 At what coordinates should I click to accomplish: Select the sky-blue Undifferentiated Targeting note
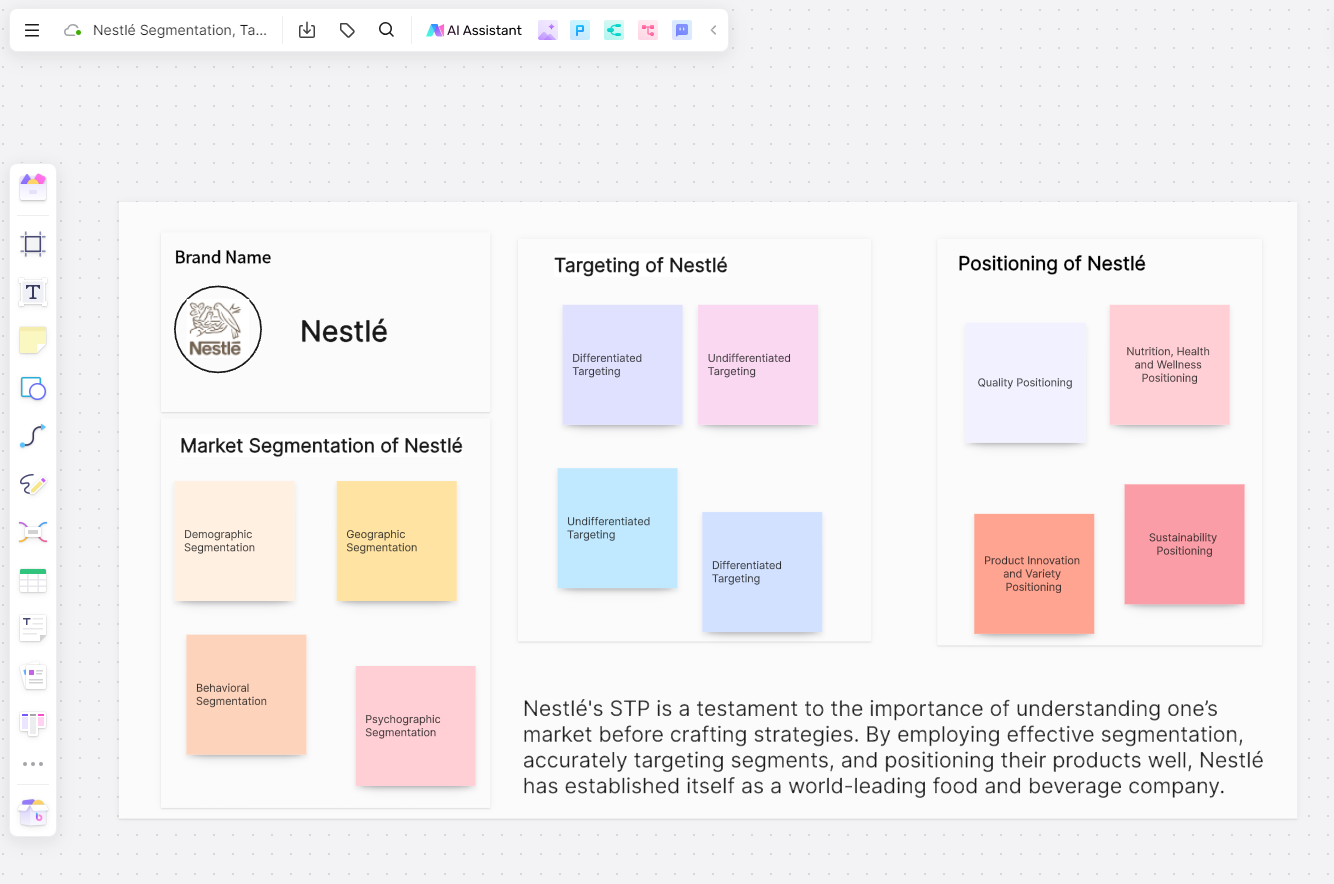click(617, 528)
